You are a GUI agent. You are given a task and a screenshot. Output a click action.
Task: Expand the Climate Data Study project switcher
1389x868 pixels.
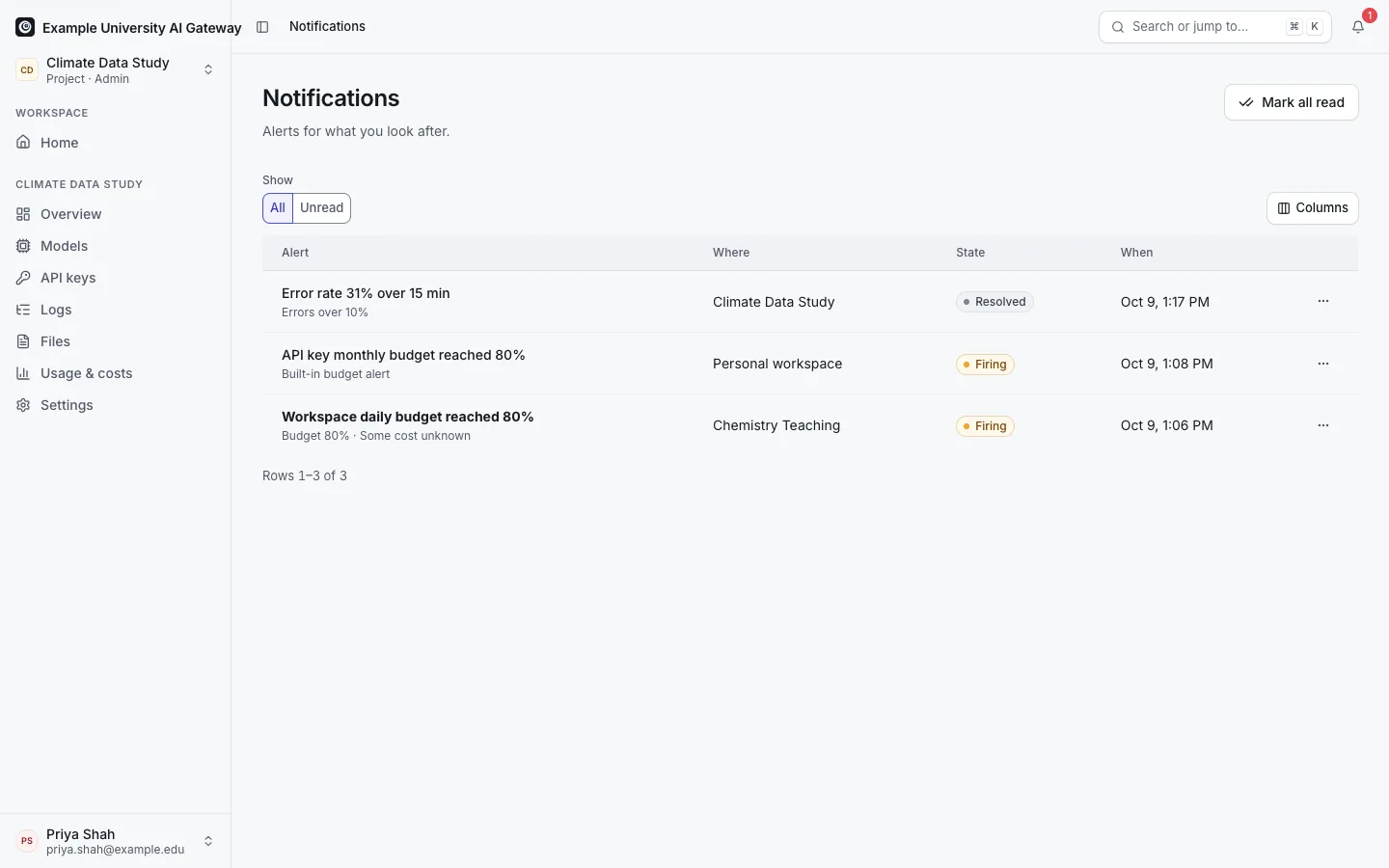click(x=116, y=70)
